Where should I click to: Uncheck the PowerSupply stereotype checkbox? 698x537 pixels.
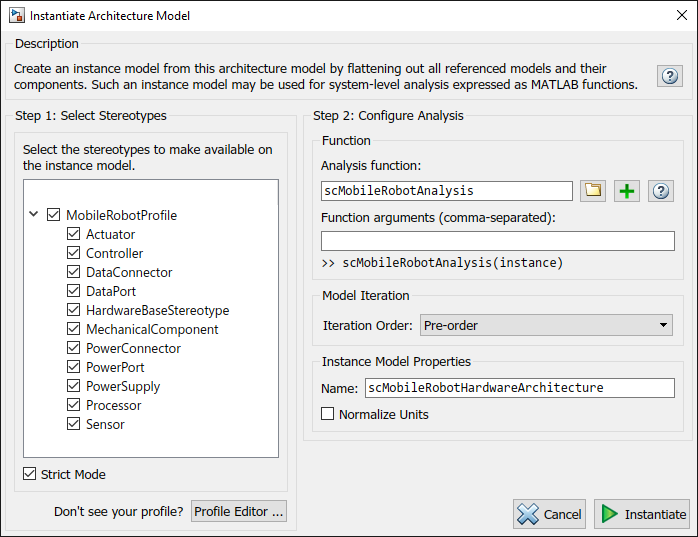point(74,386)
